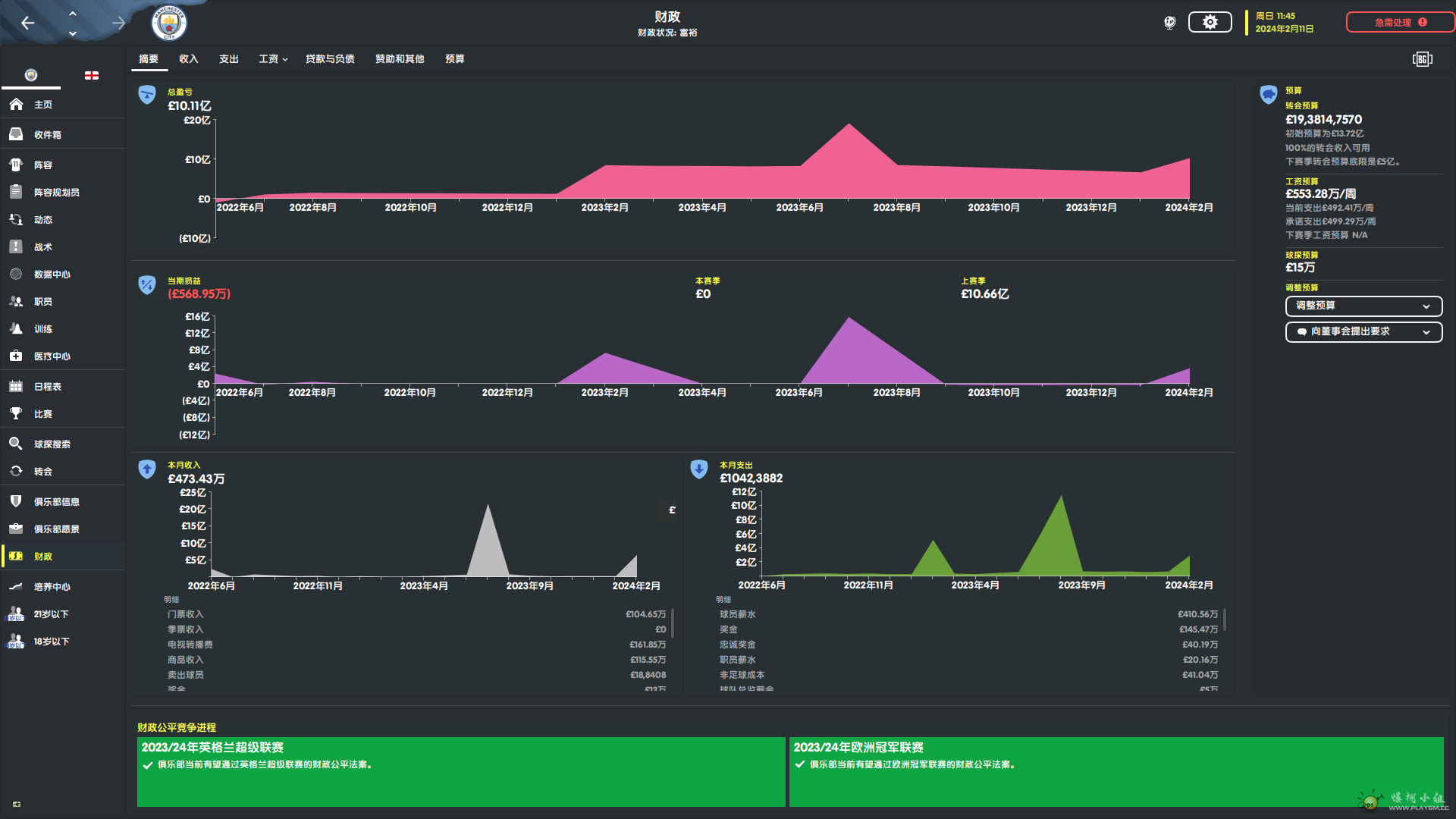Click the income breakdown list scrollbar
This screenshot has height=819, width=1456.
click(x=673, y=623)
